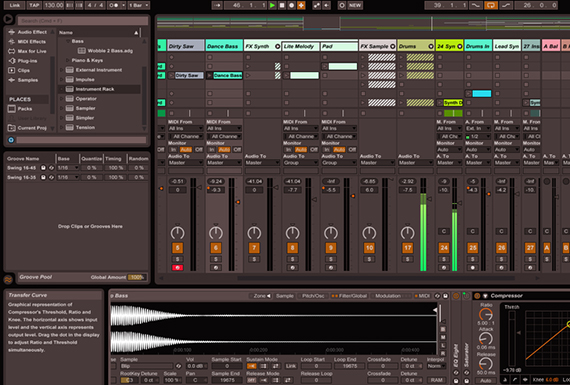Open the Filter/Global tab in Sampler
The image size is (570, 385).
[349, 296]
